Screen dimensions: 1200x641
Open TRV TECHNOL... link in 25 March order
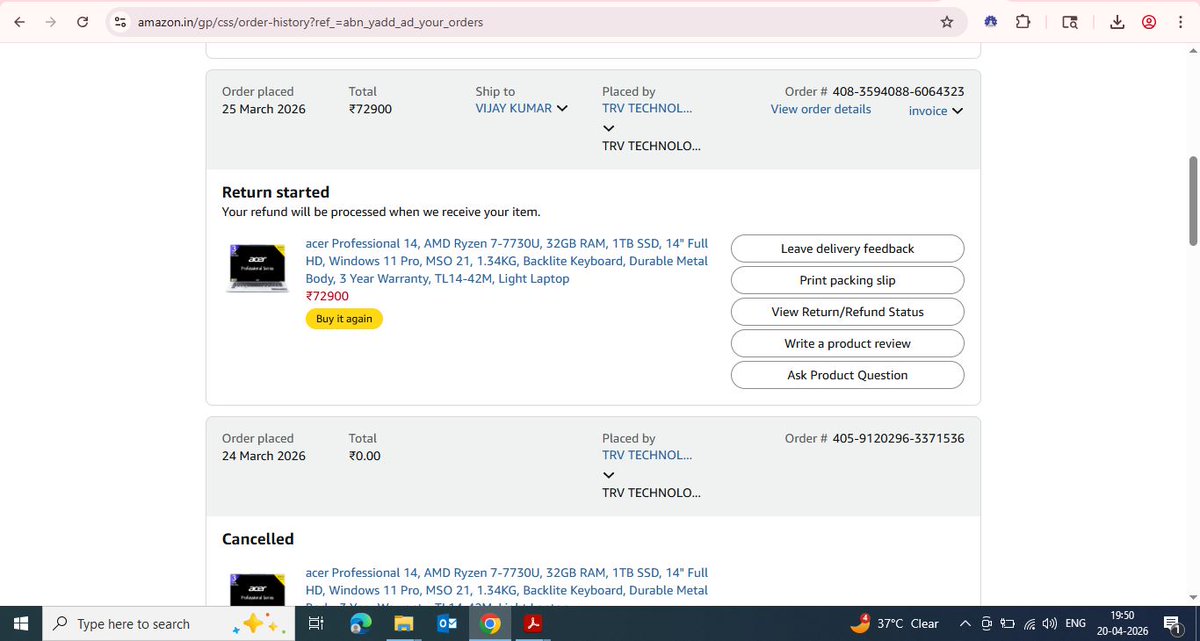click(x=647, y=108)
